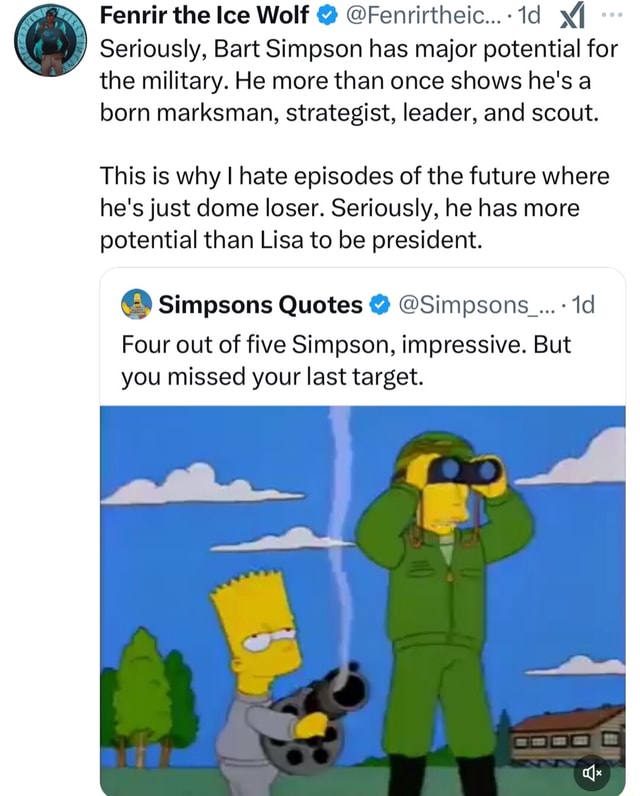Click the Simpsons Quotes verified badge
Image resolution: width=640 pixels, height=796 pixels.
click(380, 304)
